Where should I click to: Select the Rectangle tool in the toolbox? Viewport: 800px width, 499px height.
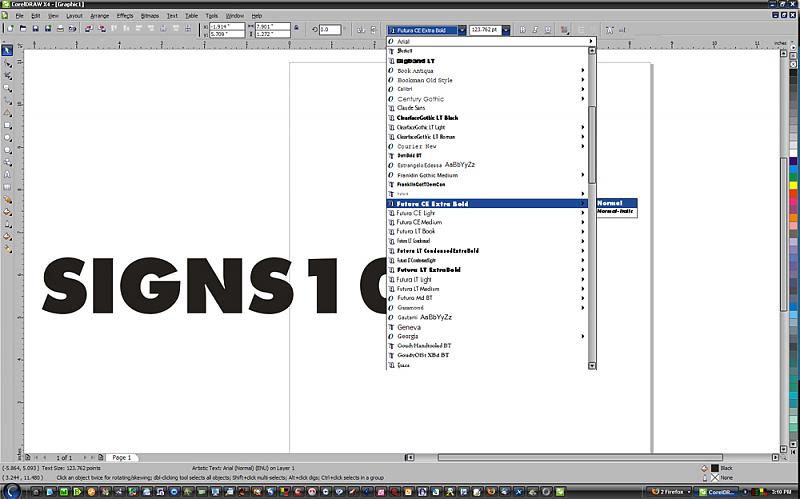click(7, 126)
